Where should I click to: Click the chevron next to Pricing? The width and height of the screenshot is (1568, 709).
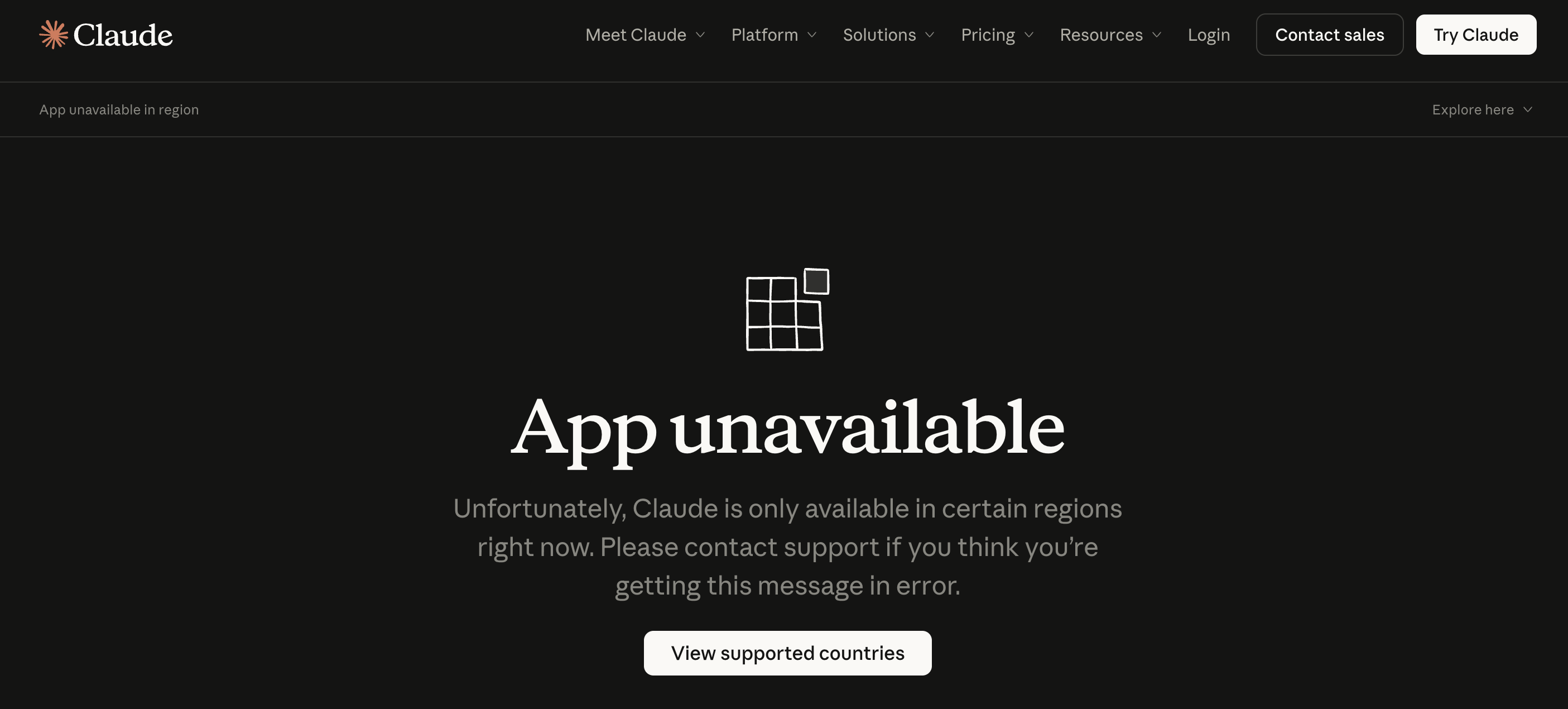coord(1029,35)
